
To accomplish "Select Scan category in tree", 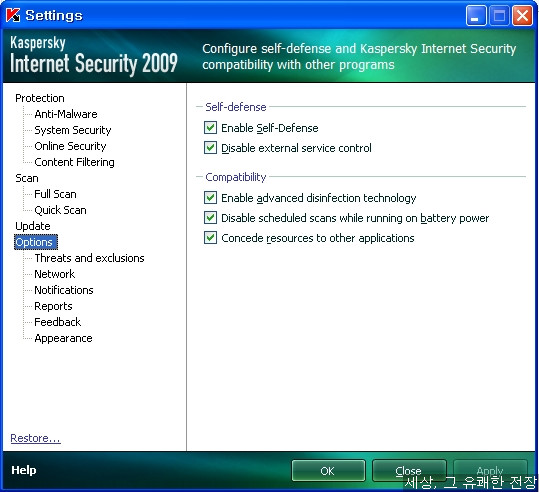I will (27, 178).
